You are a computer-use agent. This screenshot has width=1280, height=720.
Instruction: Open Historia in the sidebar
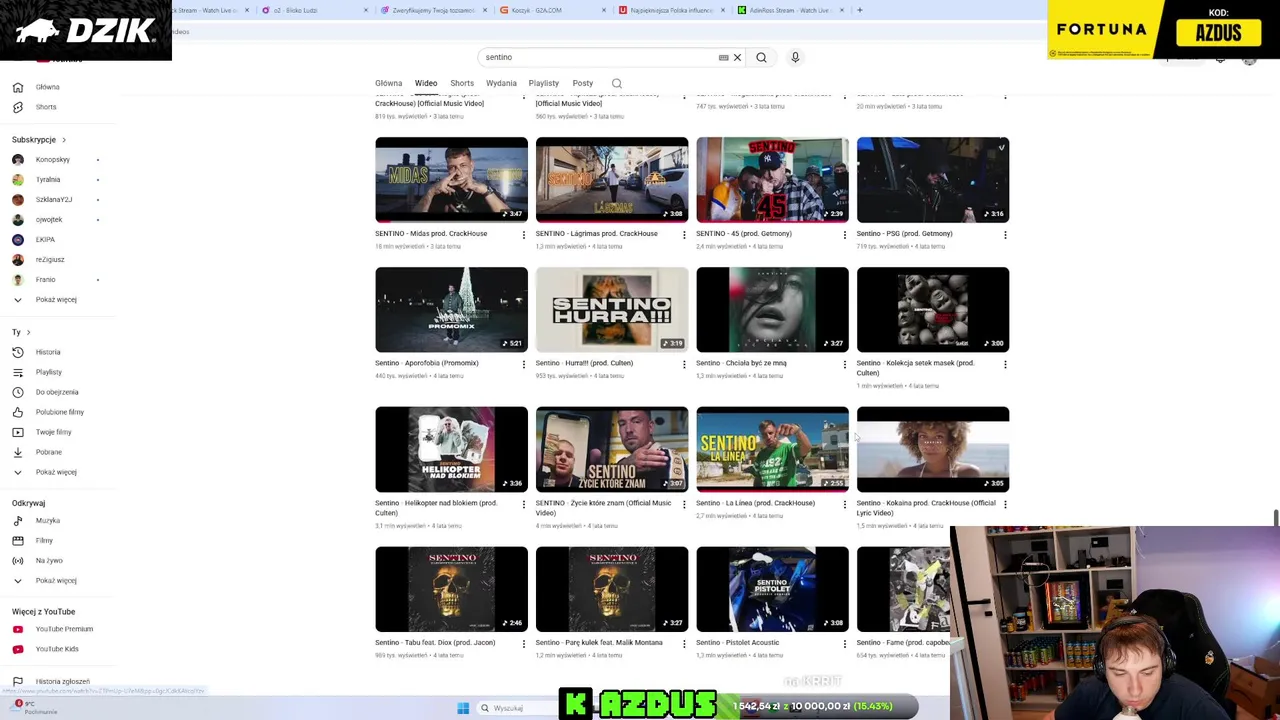tap(48, 352)
